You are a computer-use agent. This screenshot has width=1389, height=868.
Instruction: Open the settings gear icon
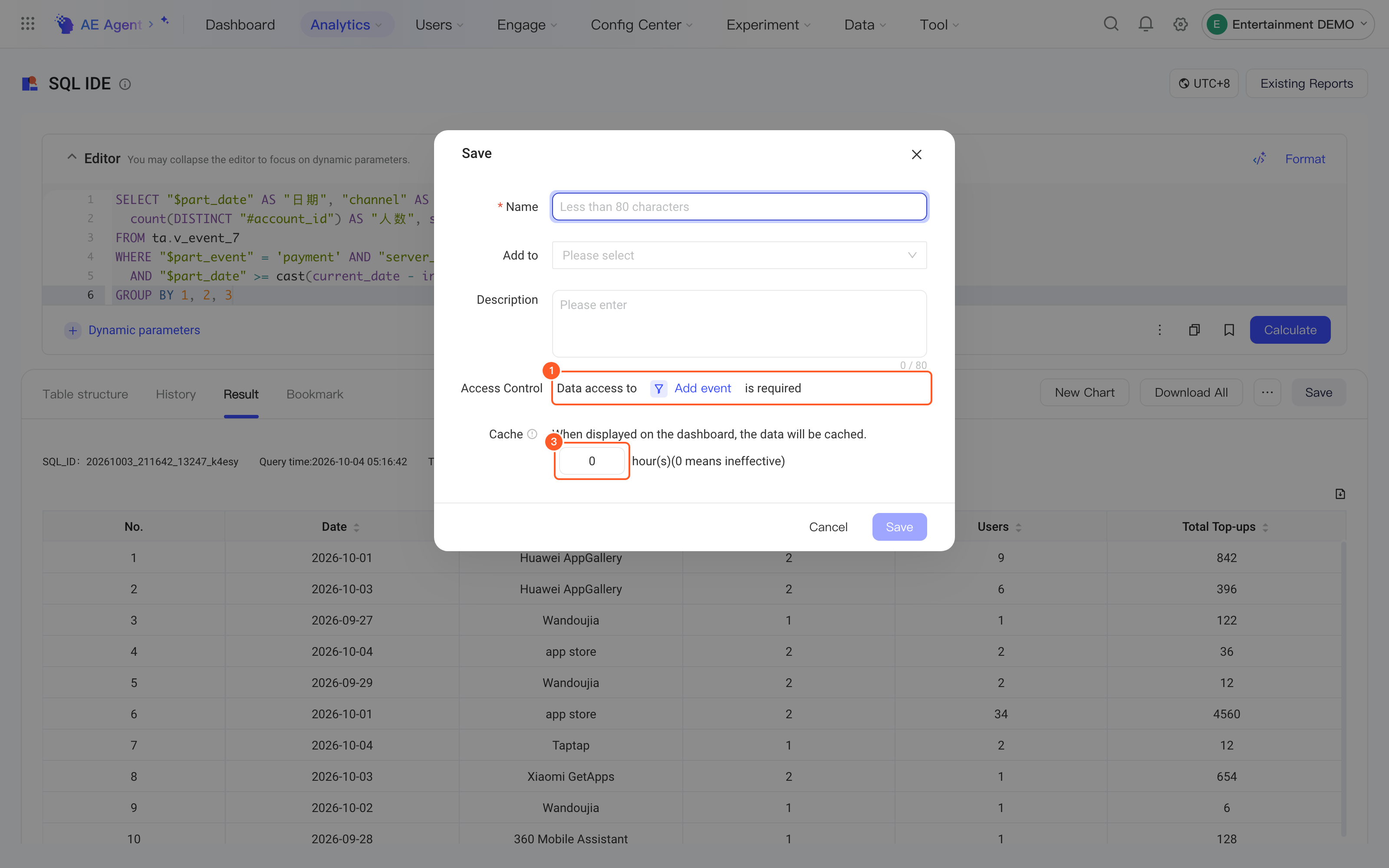[1180, 24]
